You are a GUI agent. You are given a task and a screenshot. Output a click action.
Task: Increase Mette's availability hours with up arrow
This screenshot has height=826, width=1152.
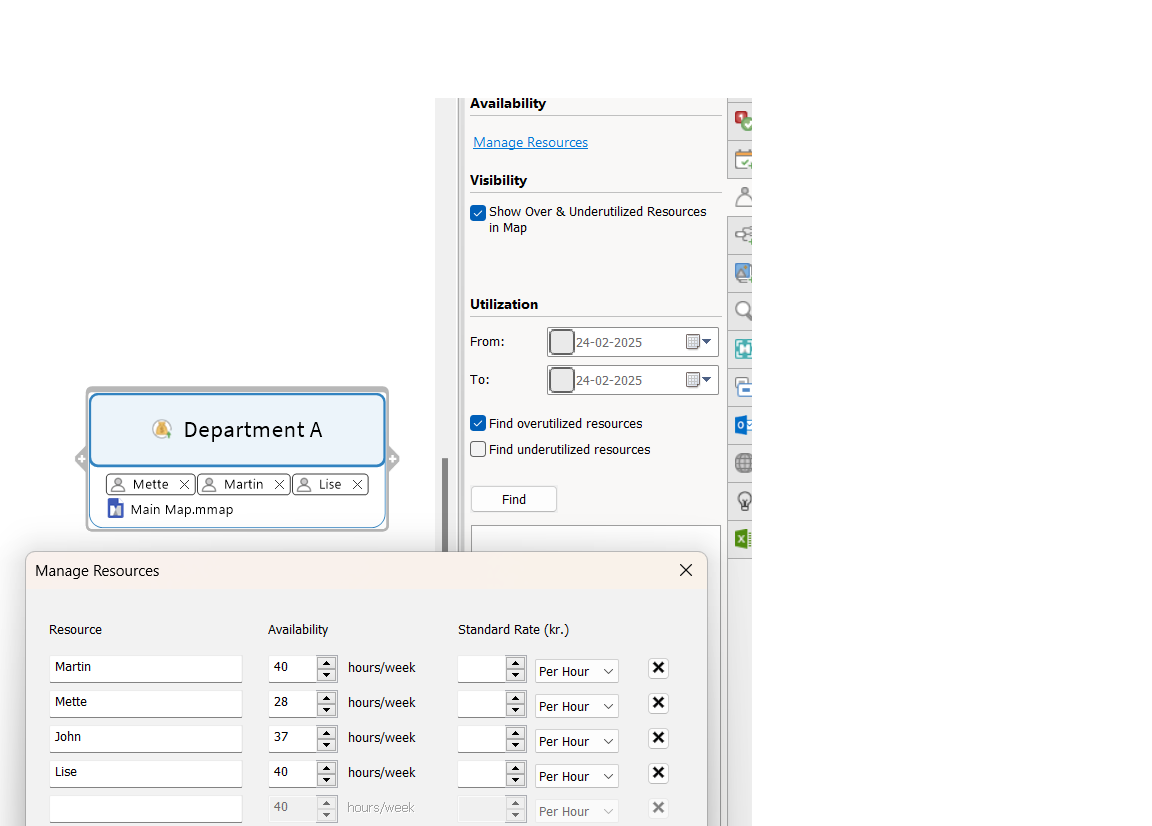pos(326,697)
